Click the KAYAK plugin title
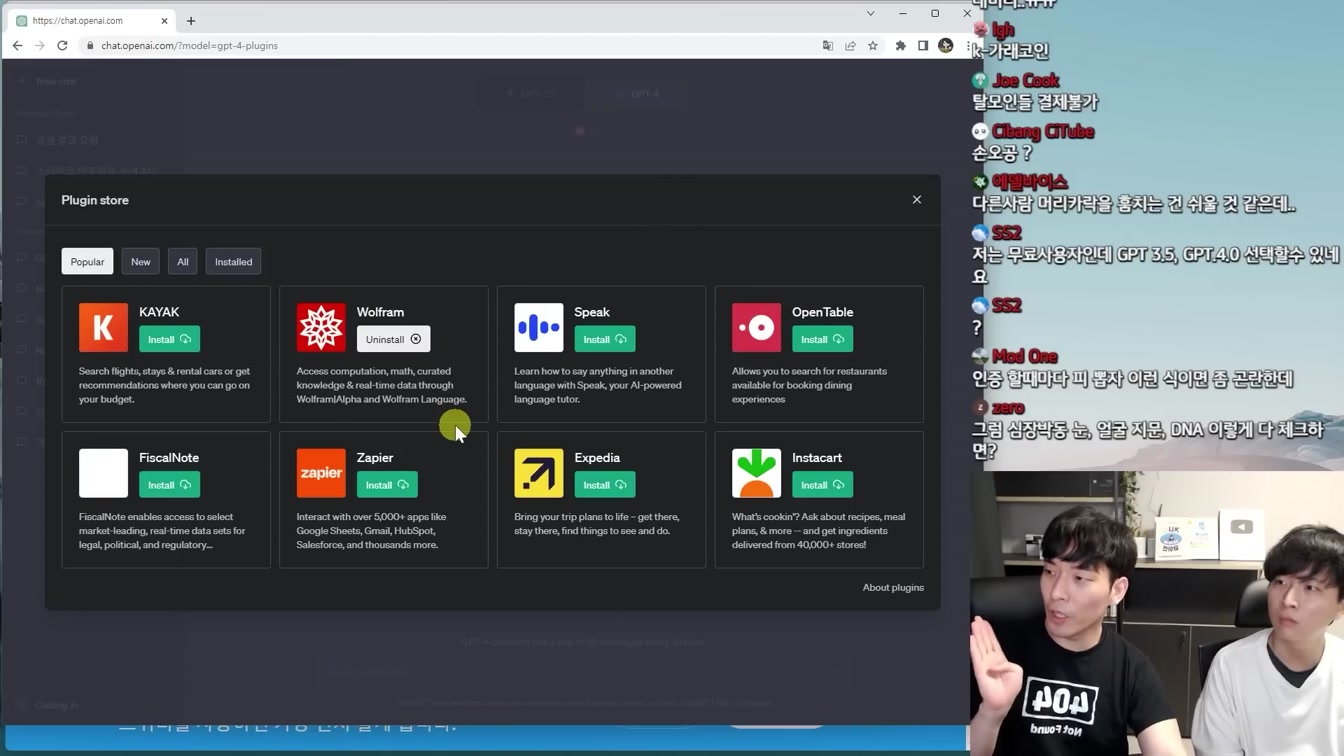1344x756 pixels. pos(159,312)
